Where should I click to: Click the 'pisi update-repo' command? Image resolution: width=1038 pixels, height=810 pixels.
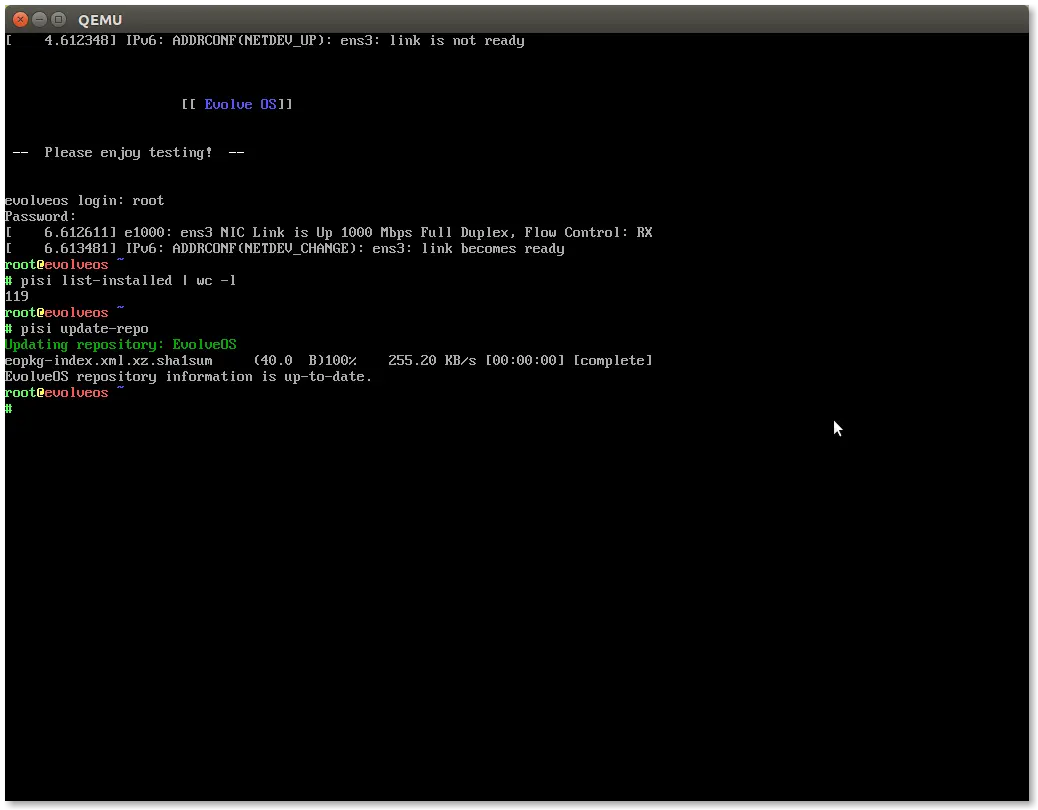84,329
